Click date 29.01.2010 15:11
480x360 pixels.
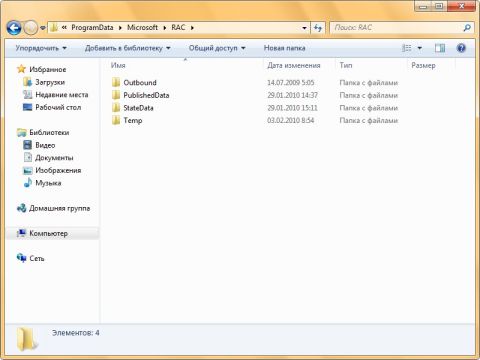(292, 108)
